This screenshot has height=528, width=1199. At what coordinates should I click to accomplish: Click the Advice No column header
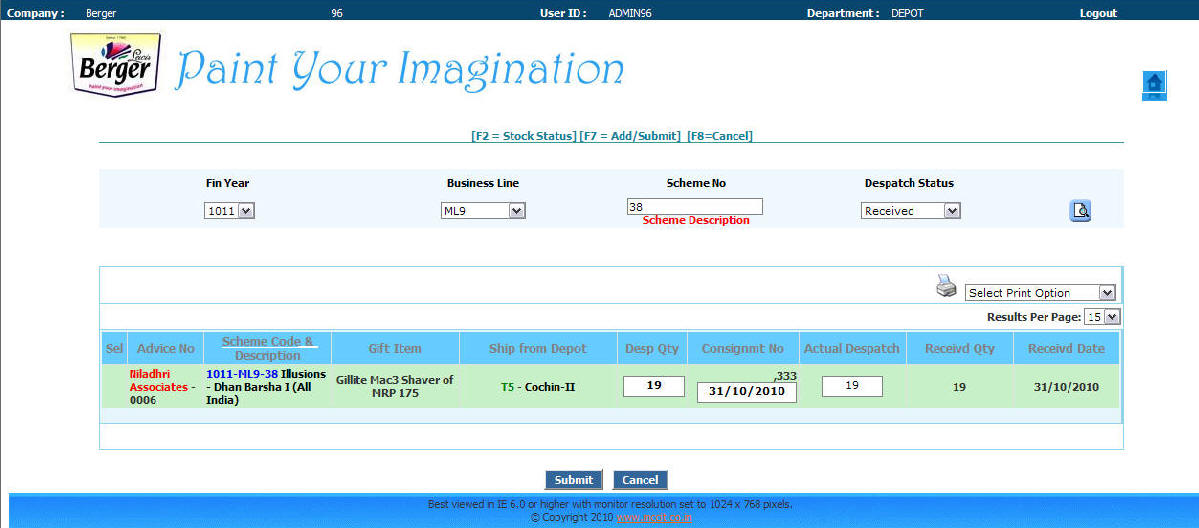(166, 348)
